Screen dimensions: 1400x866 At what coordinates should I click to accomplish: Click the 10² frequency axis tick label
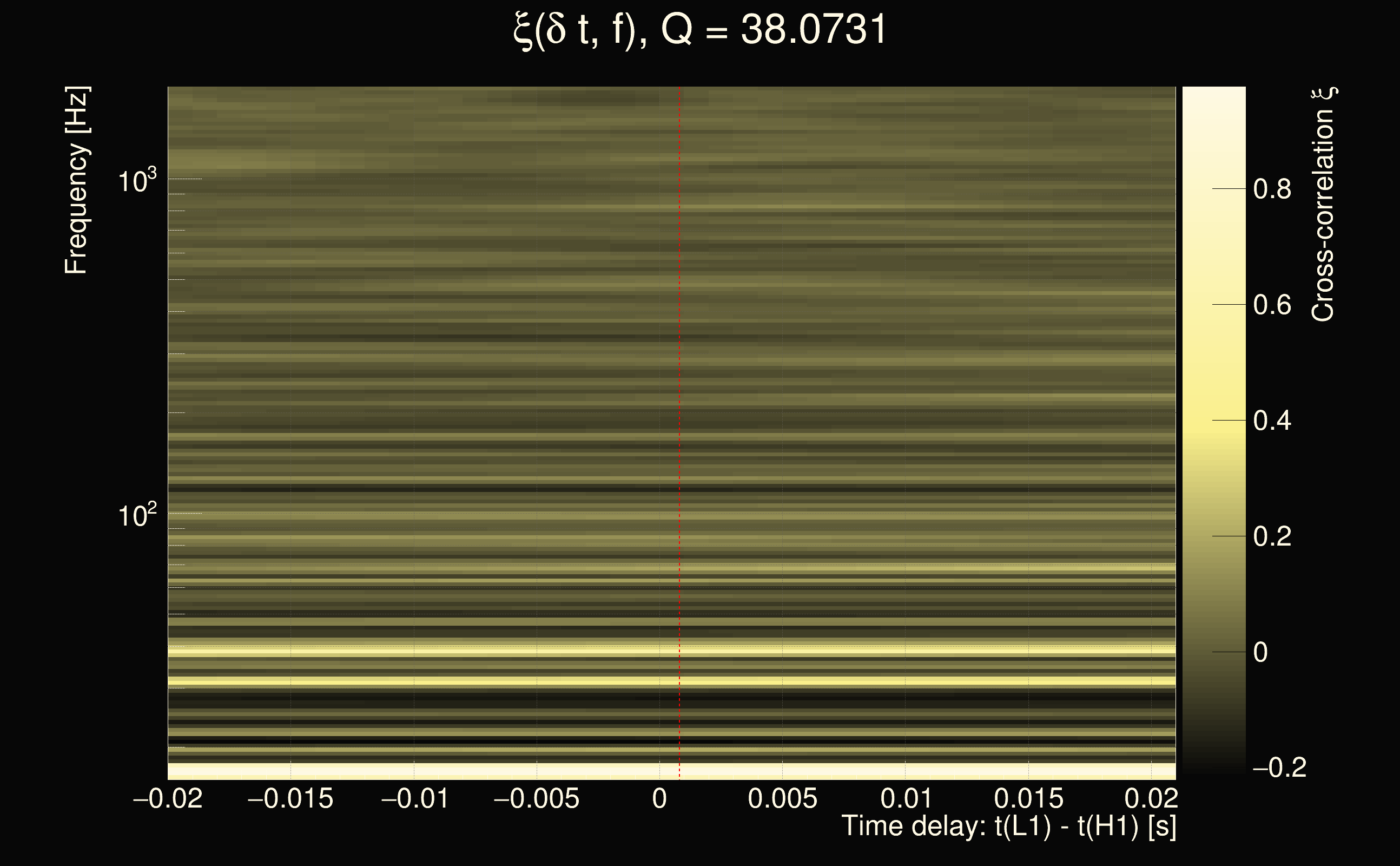(x=137, y=516)
